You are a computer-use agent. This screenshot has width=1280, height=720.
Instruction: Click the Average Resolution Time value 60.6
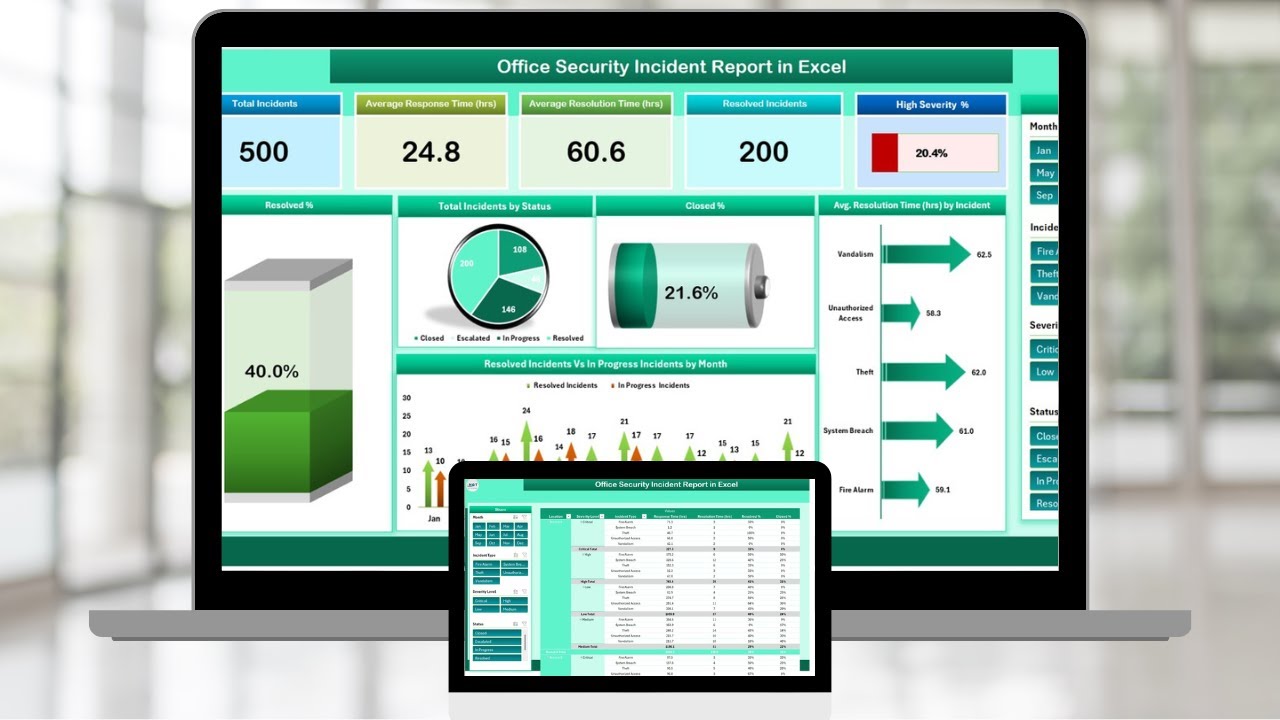pyautogui.click(x=596, y=152)
